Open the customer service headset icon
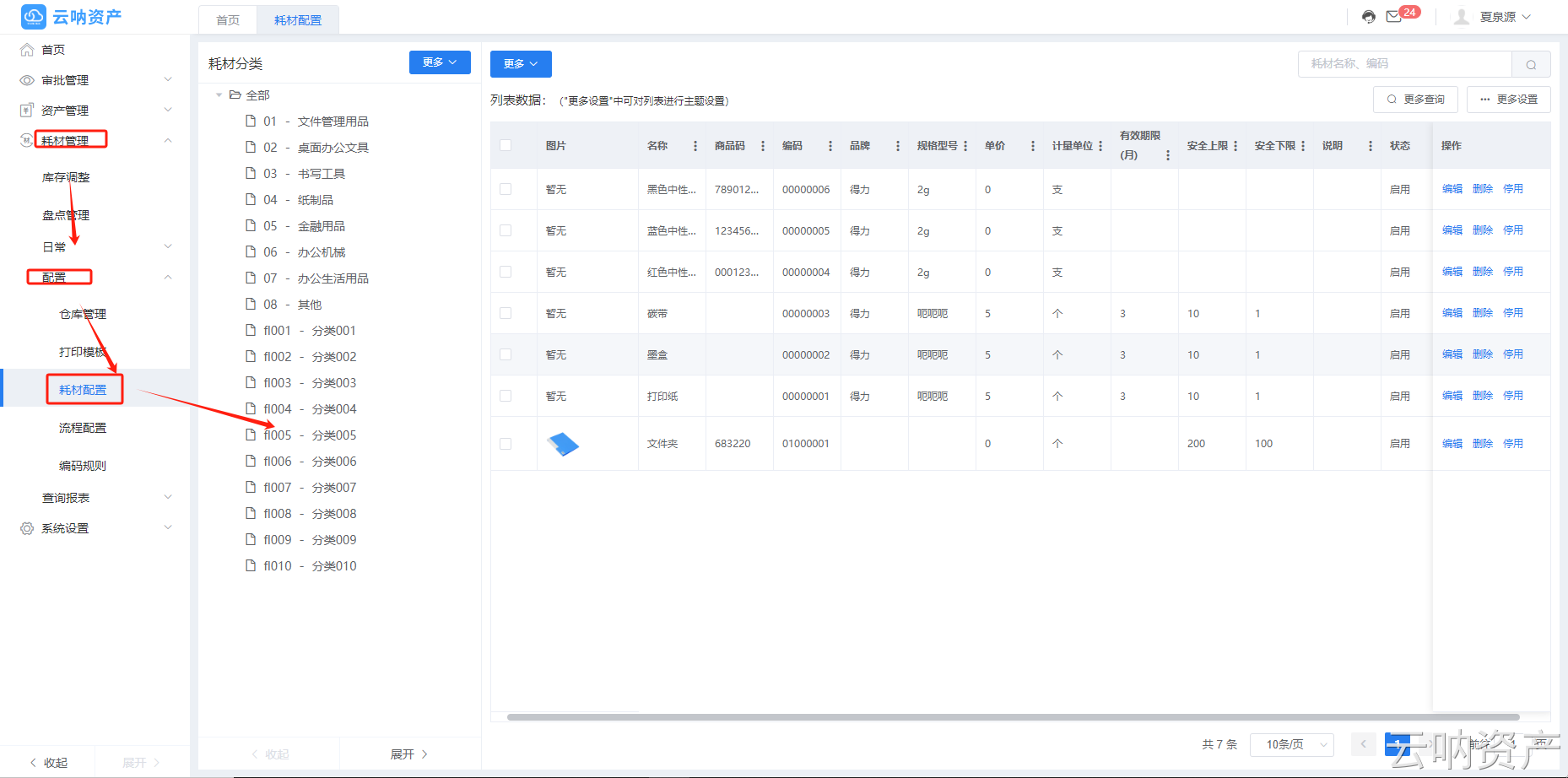 [x=1369, y=17]
